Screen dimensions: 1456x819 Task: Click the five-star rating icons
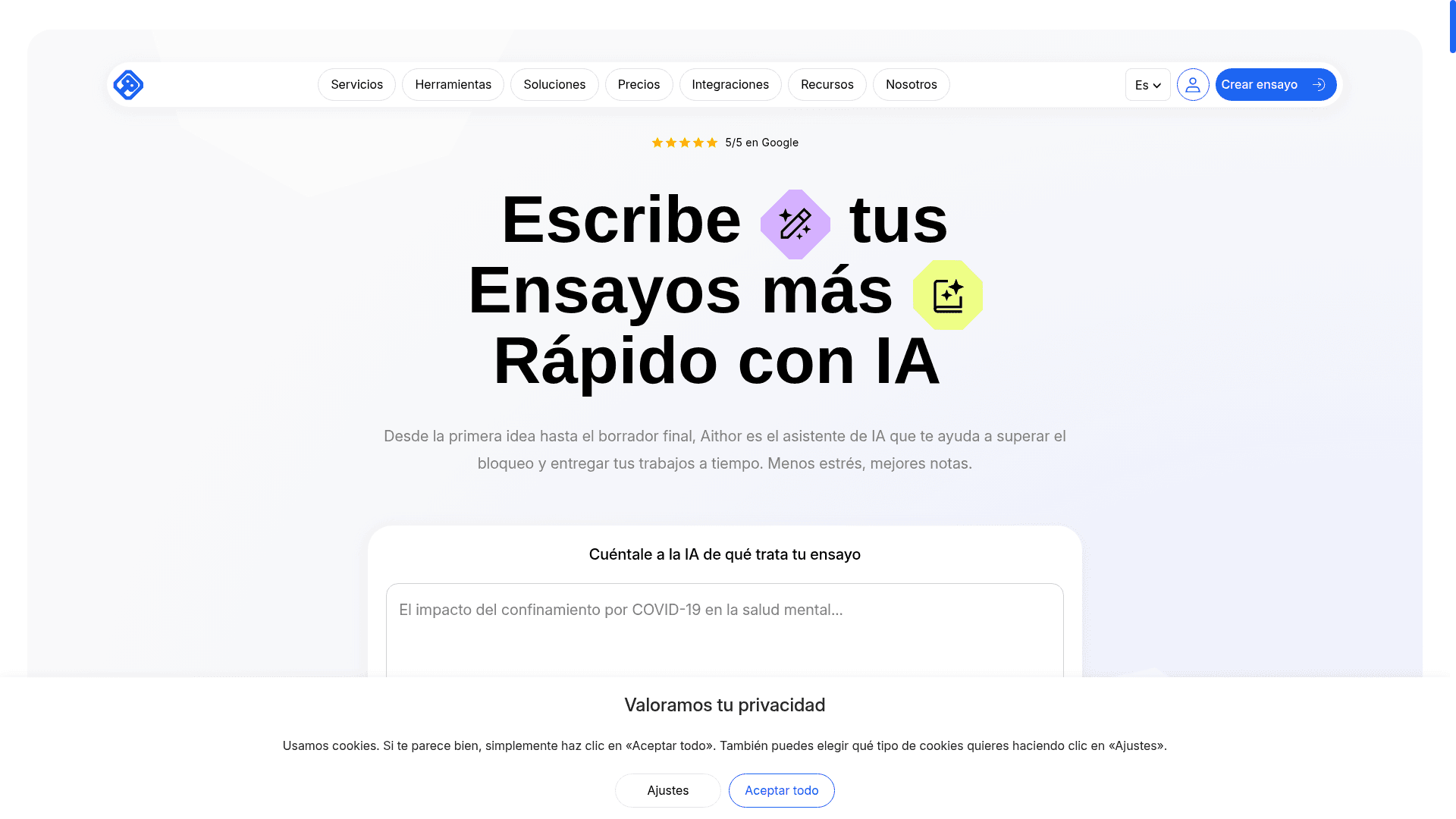(685, 143)
